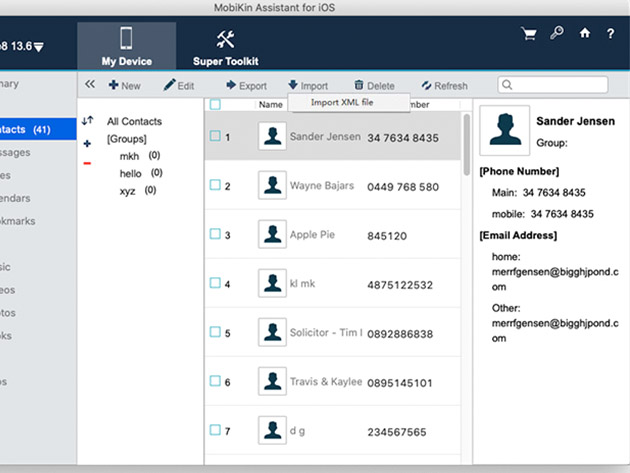Click the Import toolbar button
Image resolution: width=630 pixels, height=473 pixels.
coord(308,86)
